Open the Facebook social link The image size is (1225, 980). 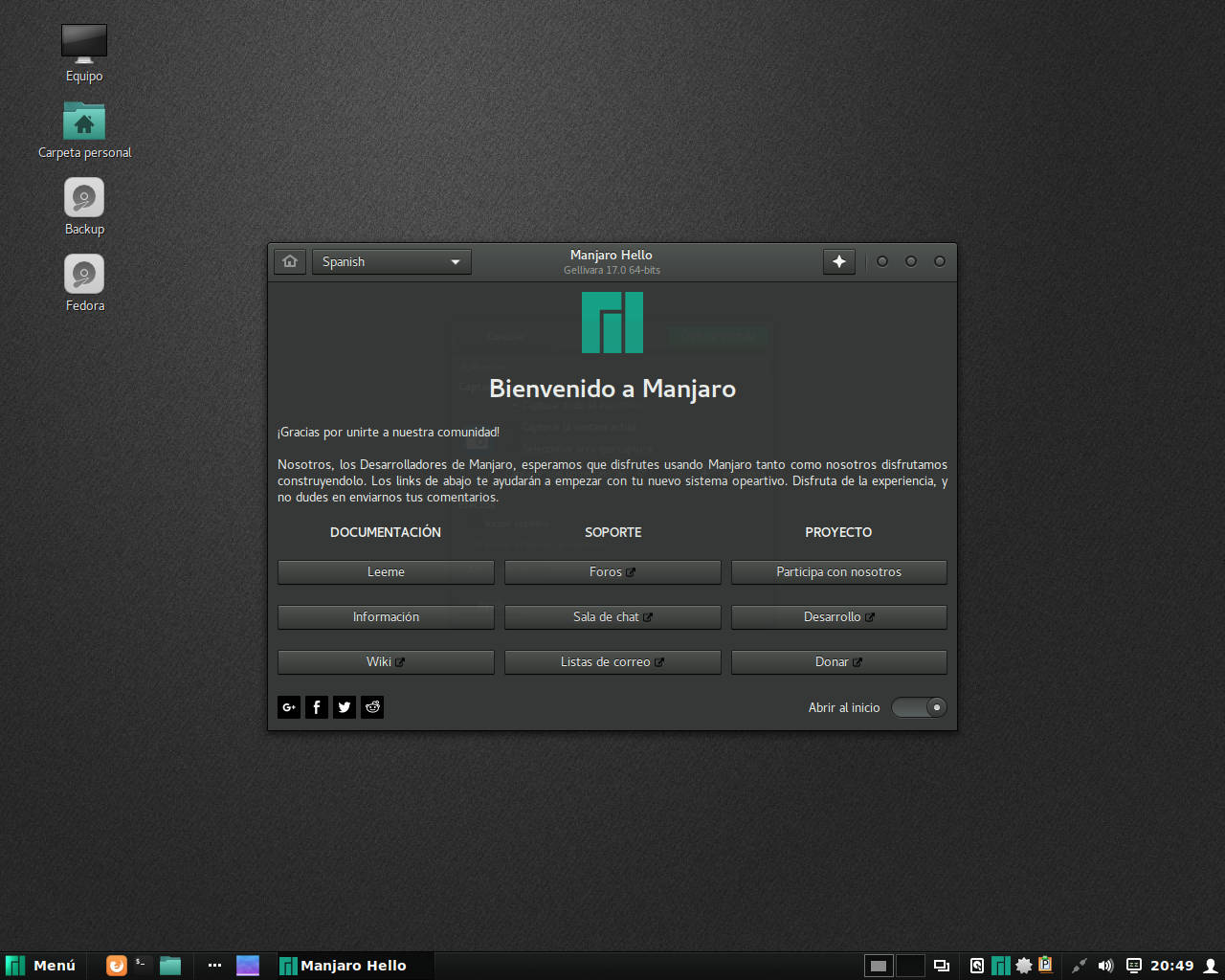pos(317,707)
